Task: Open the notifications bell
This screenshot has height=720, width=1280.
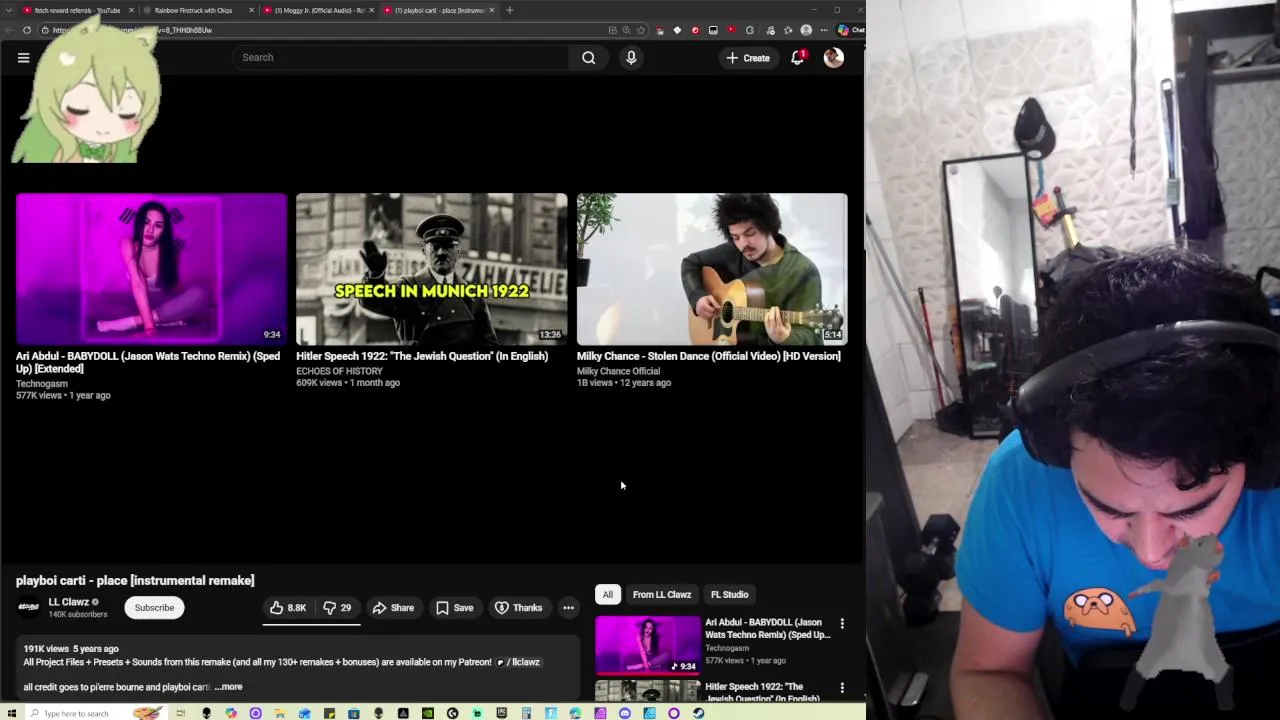Action: tap(797, 58)
